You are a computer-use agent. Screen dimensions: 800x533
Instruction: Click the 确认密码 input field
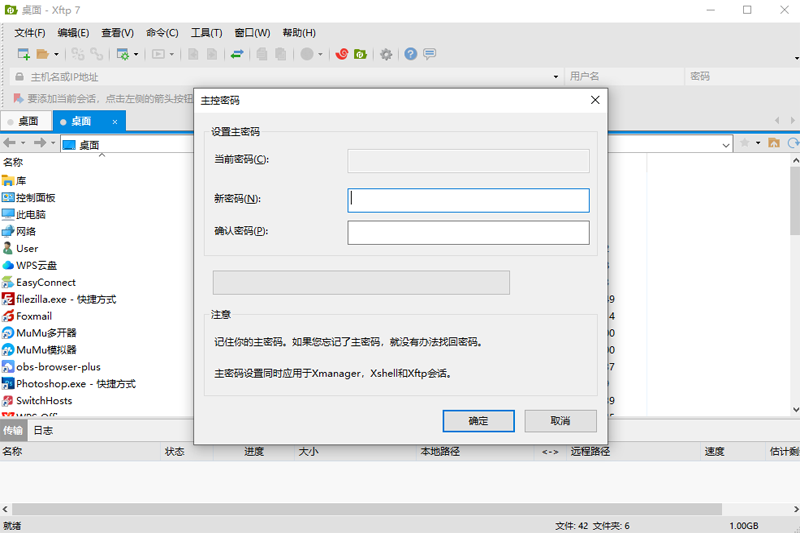click(x=468, y=233)
